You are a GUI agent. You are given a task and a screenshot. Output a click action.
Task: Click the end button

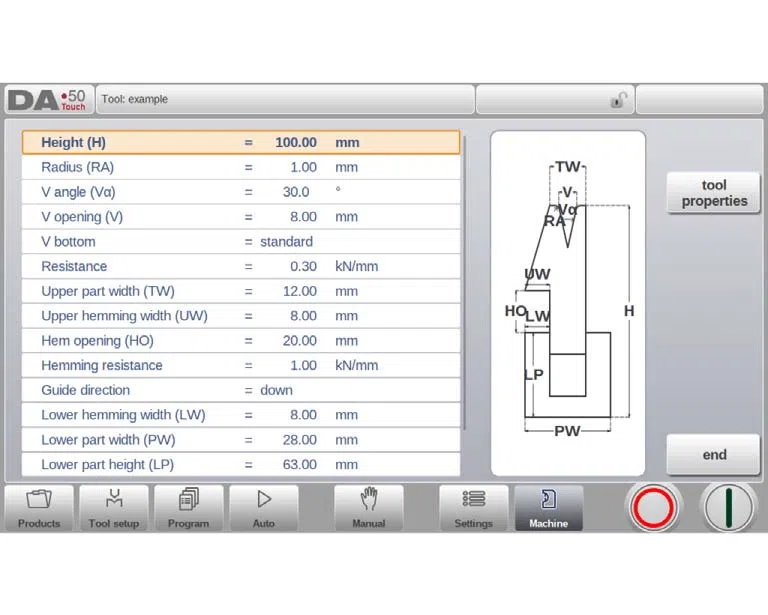714,454
